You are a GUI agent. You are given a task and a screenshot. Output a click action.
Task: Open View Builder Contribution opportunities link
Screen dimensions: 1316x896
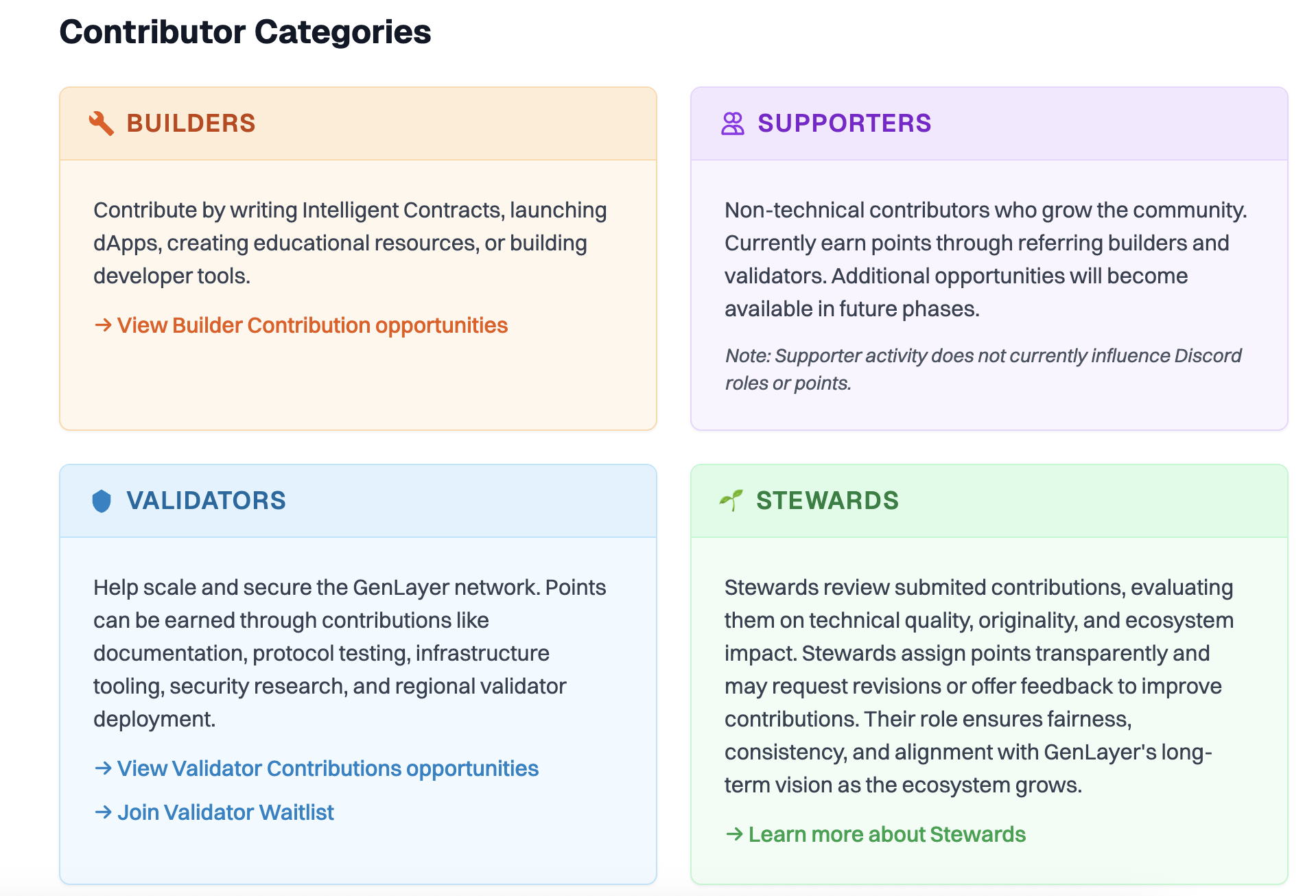pos(312,325)
